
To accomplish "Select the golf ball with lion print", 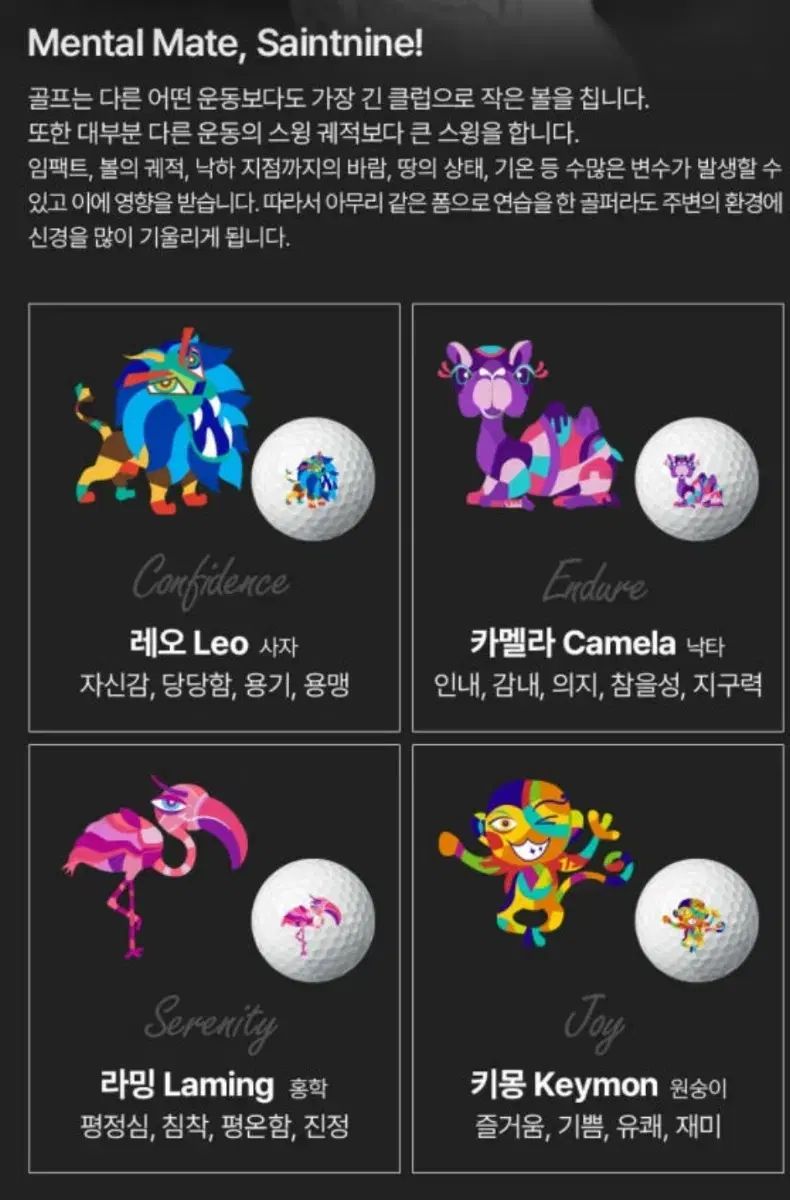I will pos(313,479).
